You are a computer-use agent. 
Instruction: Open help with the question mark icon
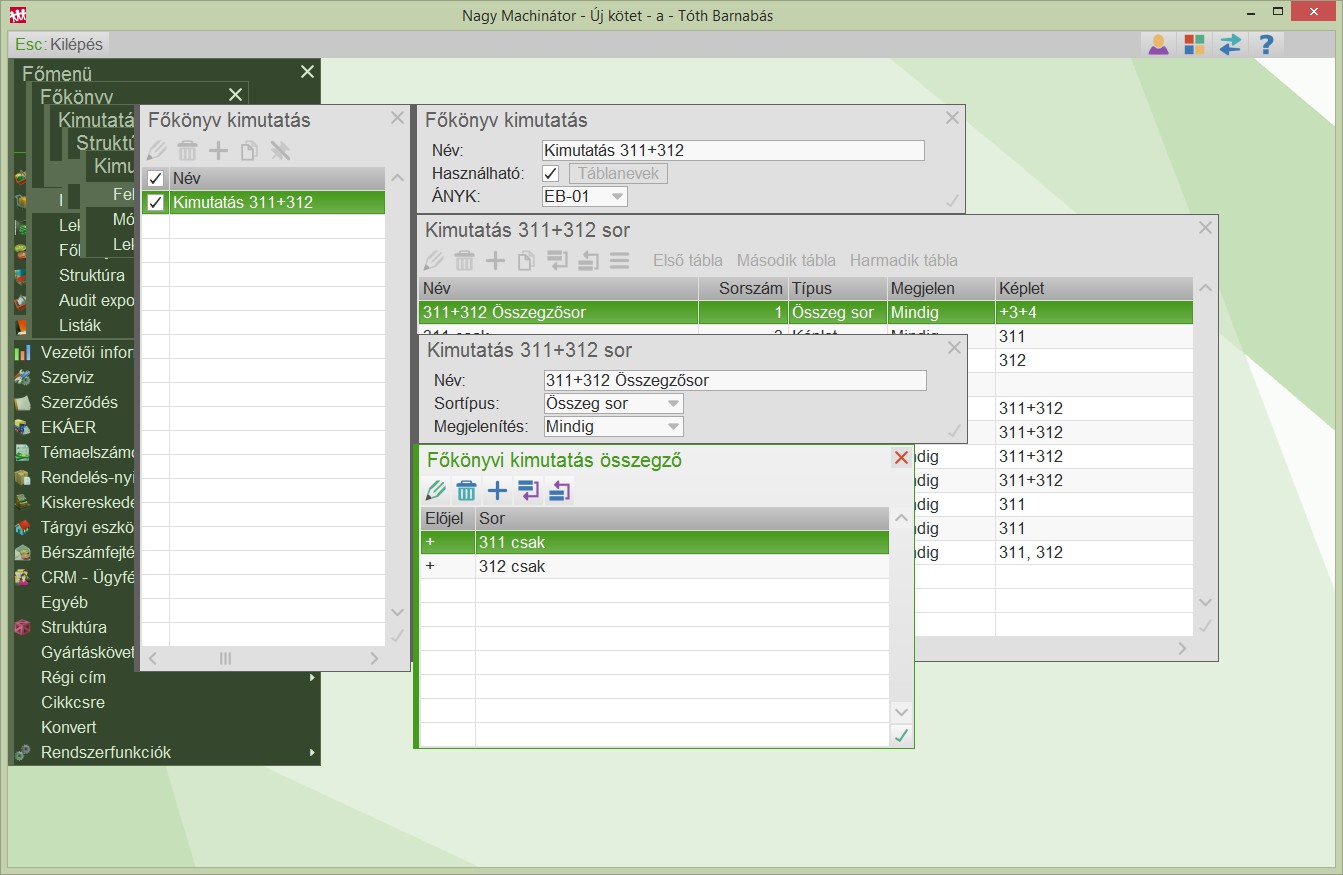1266,44
